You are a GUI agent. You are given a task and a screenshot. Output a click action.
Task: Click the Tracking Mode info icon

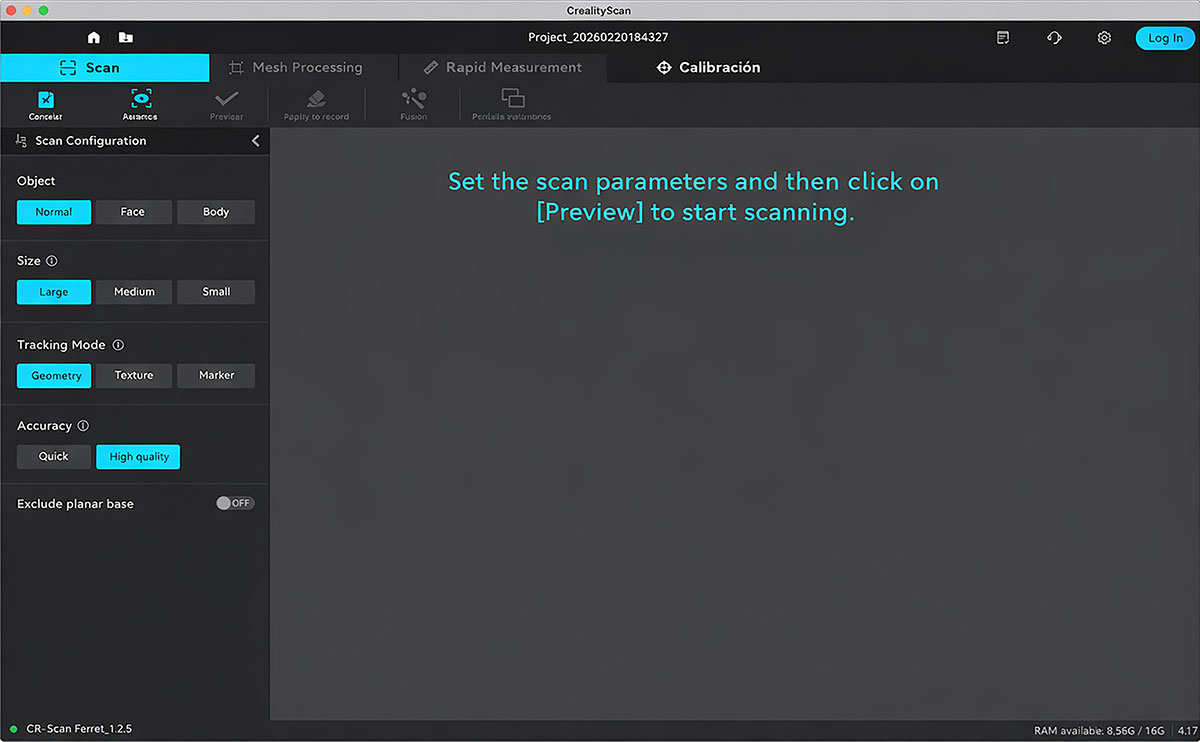[x=117, y=344]
